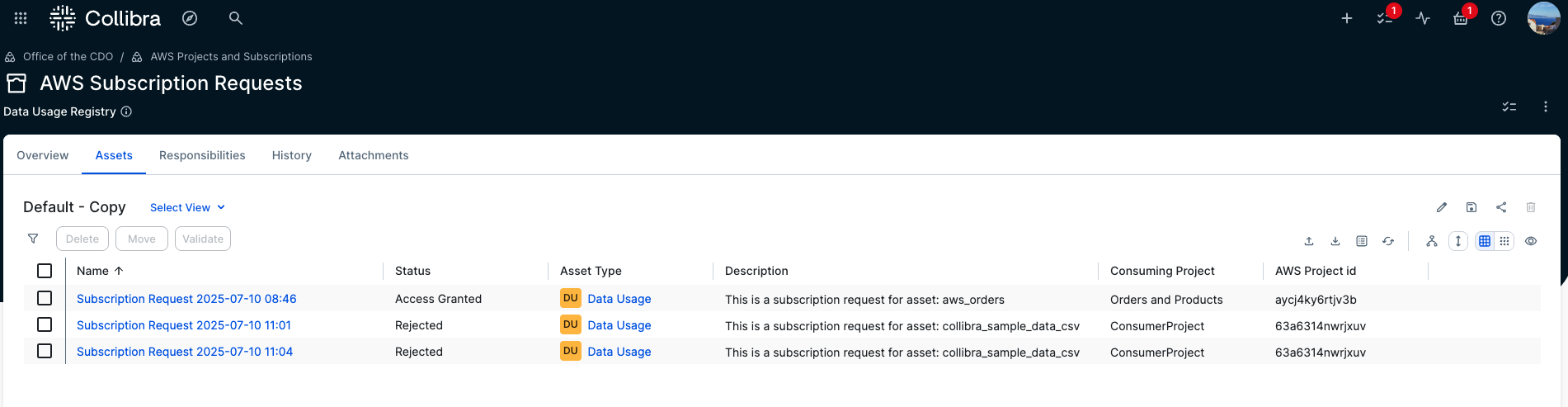The width and height of the screenshot is (1568, 407).
Task: Click the activity pulse icon
Action: pyautogui.click(x=1423, y=18)
